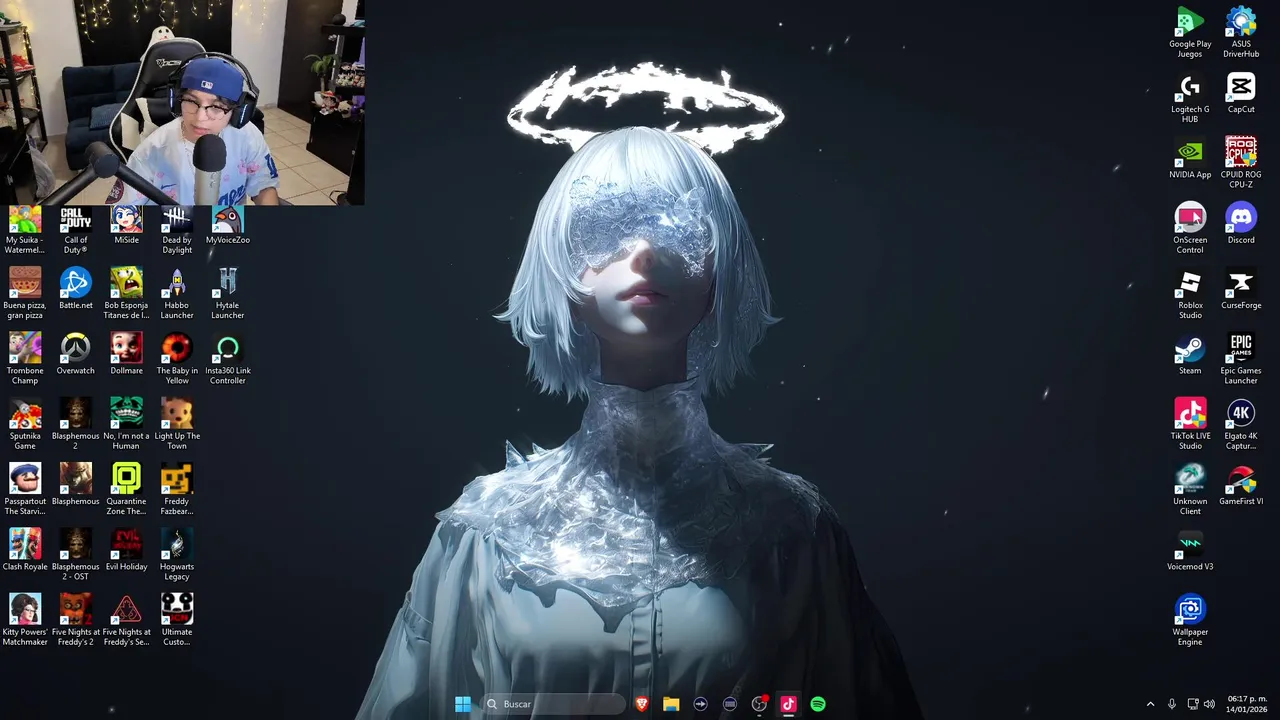Image resolution: width=1280 pixels, height=720 pixels.
Task: Switch to TikTok LIVE Studio taskbar app
Action: pyautogui.click(x=788, y=704)
